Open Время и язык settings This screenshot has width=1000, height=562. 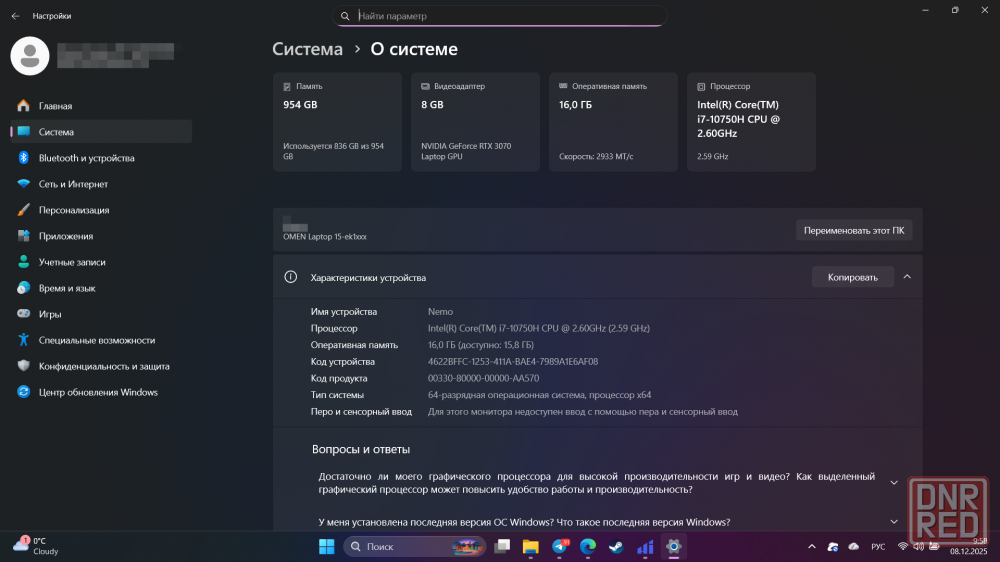67,288
